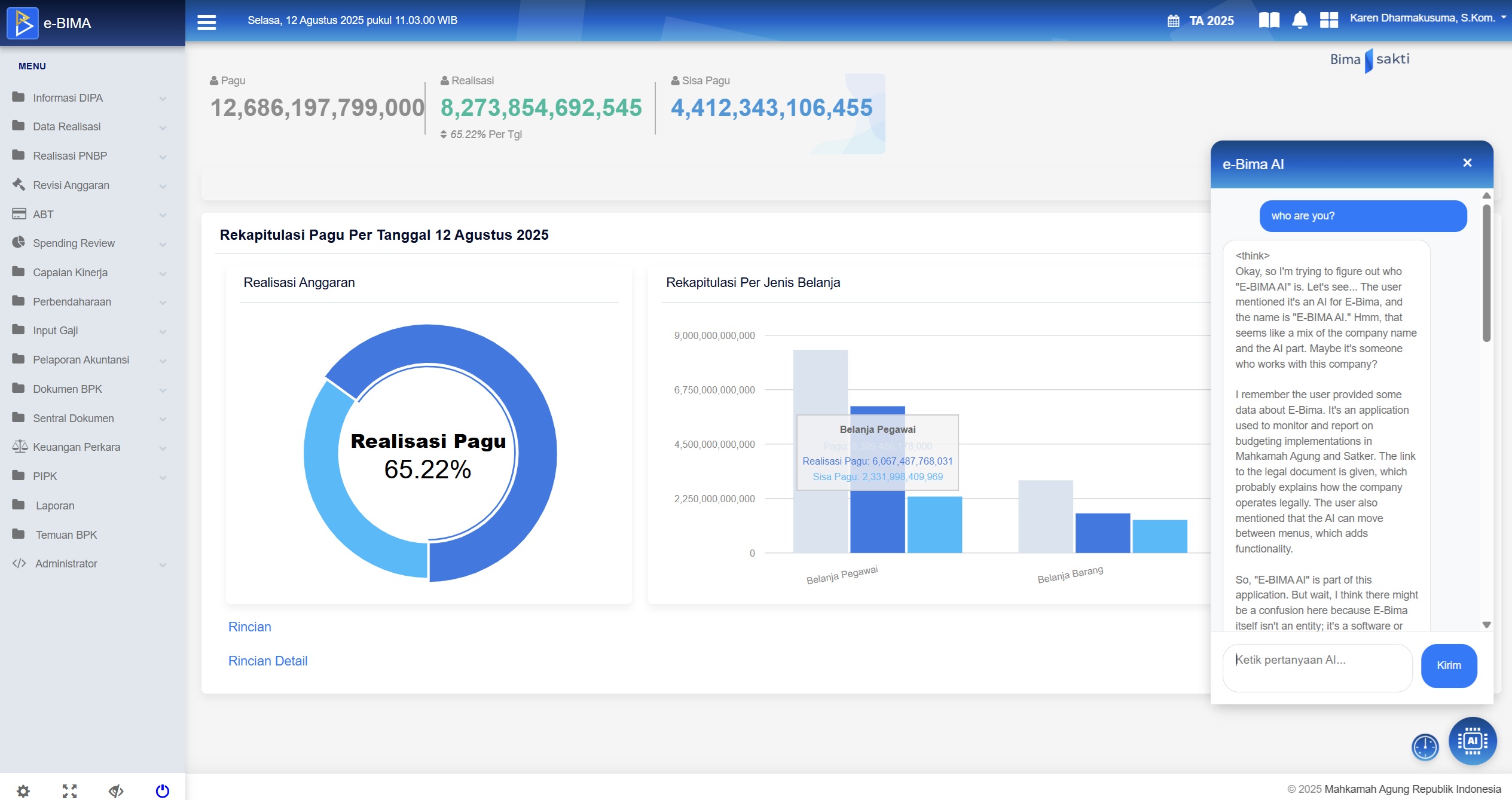
Task: Open the book guide icon
Action: click(x=1269, y=20)
